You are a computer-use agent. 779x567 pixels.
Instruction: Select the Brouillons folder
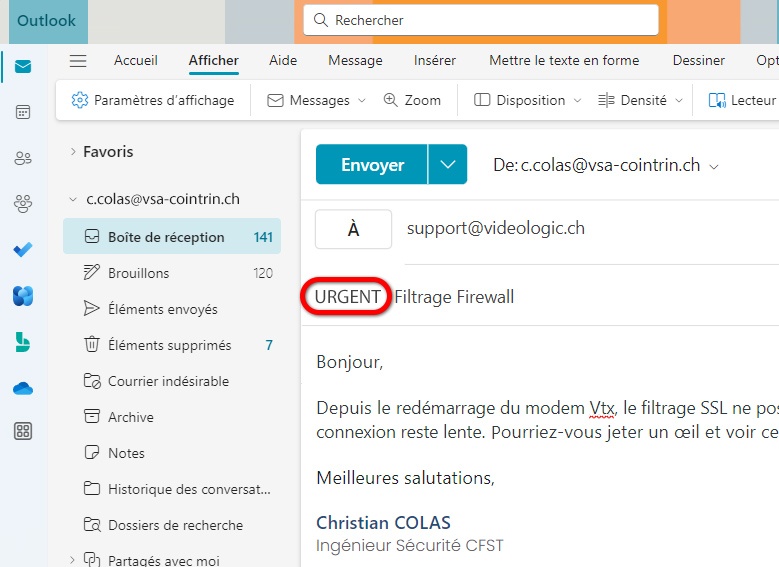(x=139, y=273)
